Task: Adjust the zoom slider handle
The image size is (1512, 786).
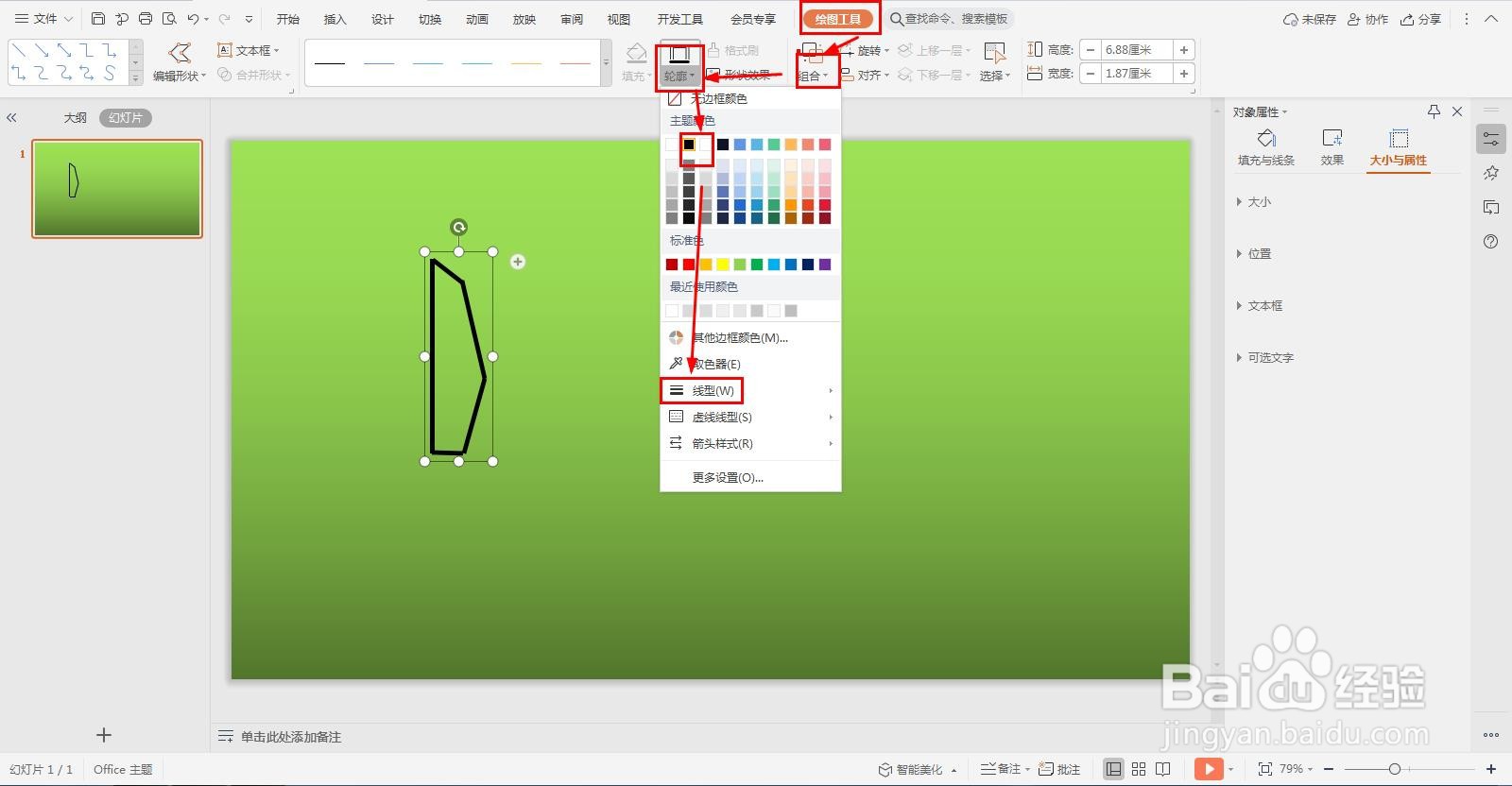Action: pos(1395,769)
